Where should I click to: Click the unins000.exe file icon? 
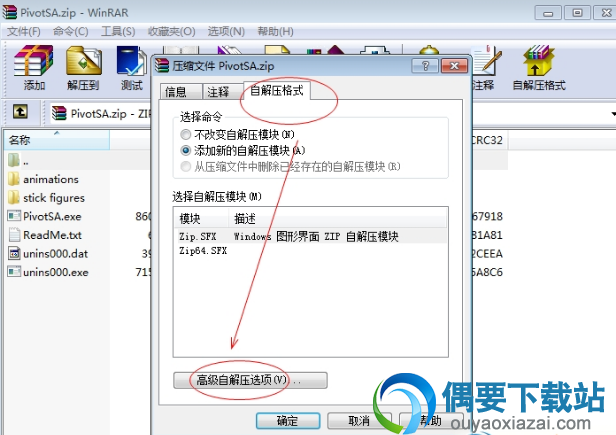pyautogui.click(x=14, y=272)
